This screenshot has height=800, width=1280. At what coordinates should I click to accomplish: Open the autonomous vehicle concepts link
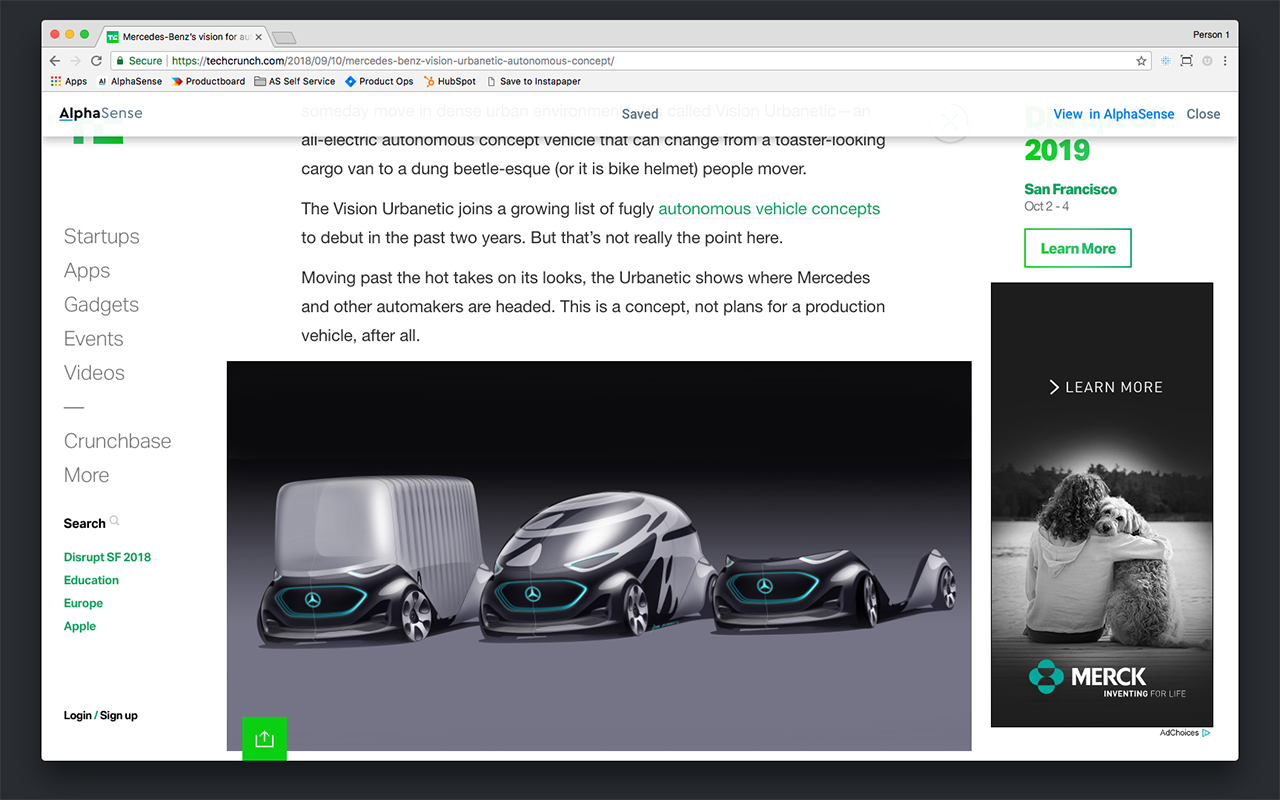pyautogui.click(x=769, y=208)
